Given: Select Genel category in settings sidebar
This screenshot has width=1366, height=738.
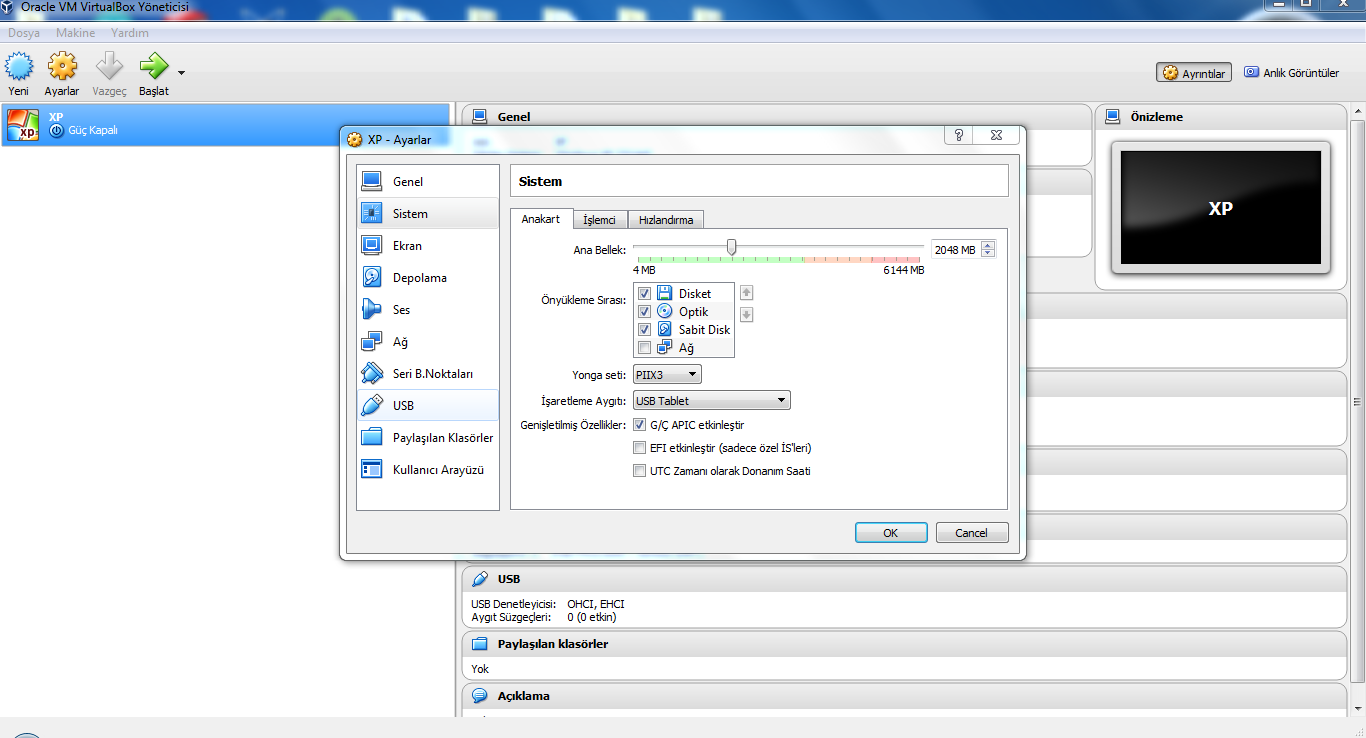Looking at the screenshot, I should [x=428, y=182].
